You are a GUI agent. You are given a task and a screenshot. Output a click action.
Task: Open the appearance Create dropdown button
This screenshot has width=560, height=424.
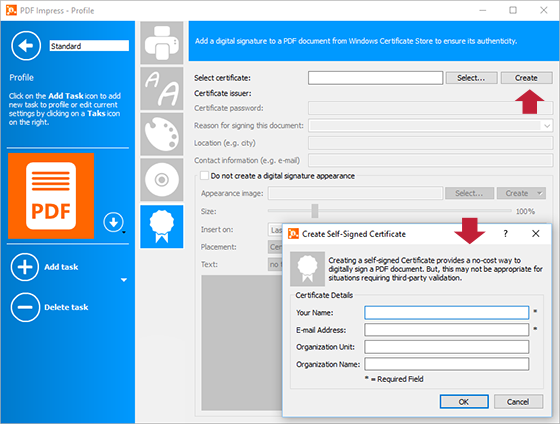pos(521,193)
